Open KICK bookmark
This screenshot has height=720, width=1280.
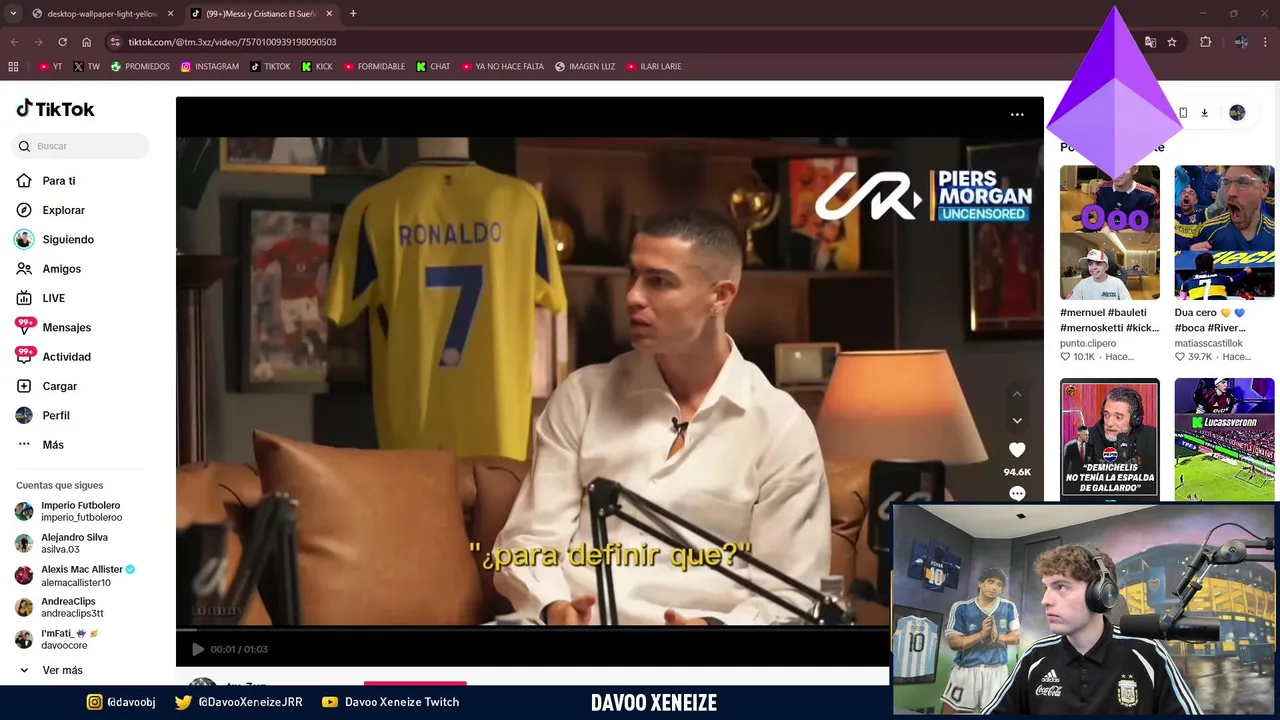tap(317, 67)
